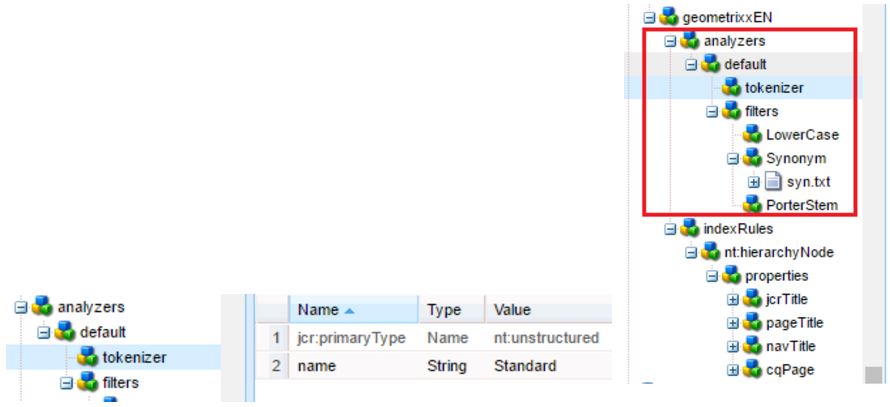Click the tree panel vertical scrollbar thumb
Screen dimensions: 890x407
pyautogui.click(x=873, y=375)
